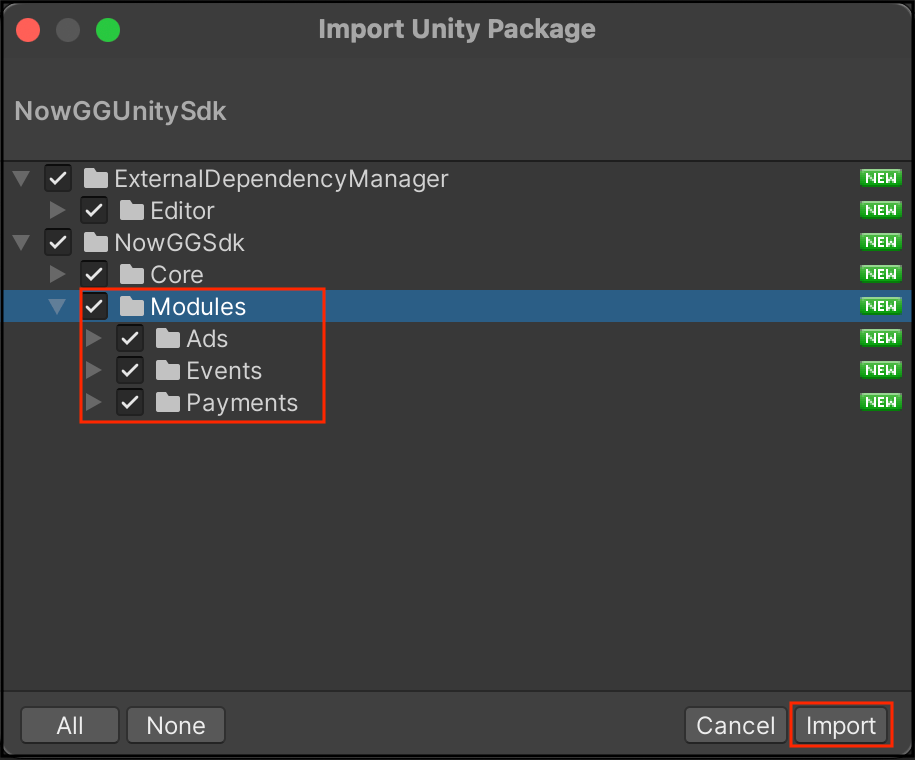
Task: Uncheck the Ads module checkbox
Action: [130, 339]
